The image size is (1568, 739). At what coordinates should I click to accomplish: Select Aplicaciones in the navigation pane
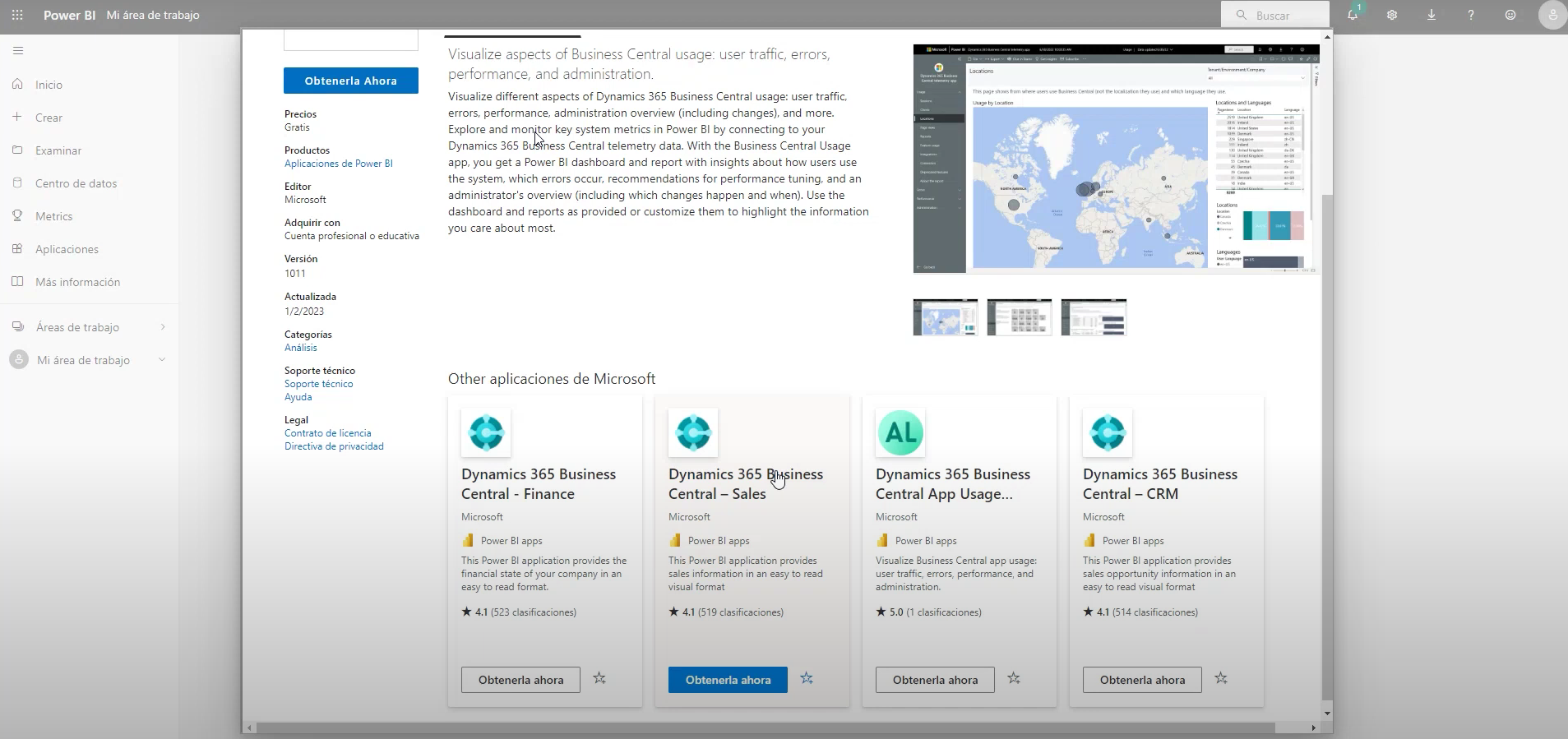[67, 249]
